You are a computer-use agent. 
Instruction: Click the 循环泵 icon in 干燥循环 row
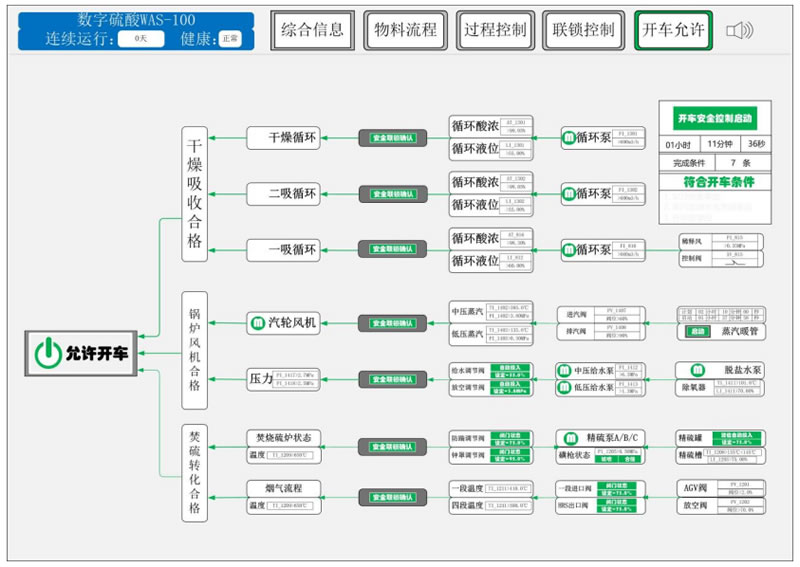[x=568, y=138]
